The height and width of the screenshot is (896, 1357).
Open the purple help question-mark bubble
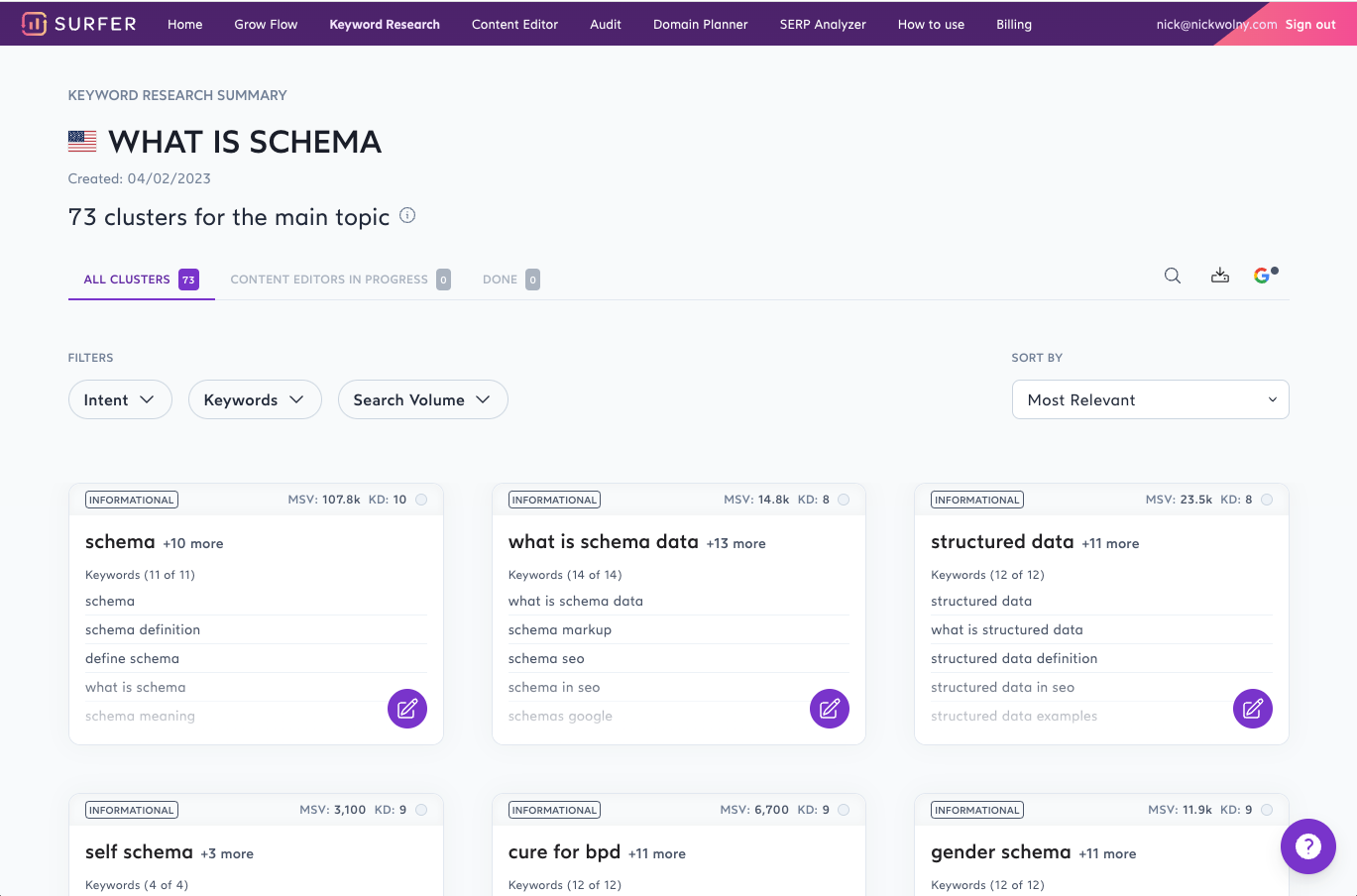coord(1308,846)
